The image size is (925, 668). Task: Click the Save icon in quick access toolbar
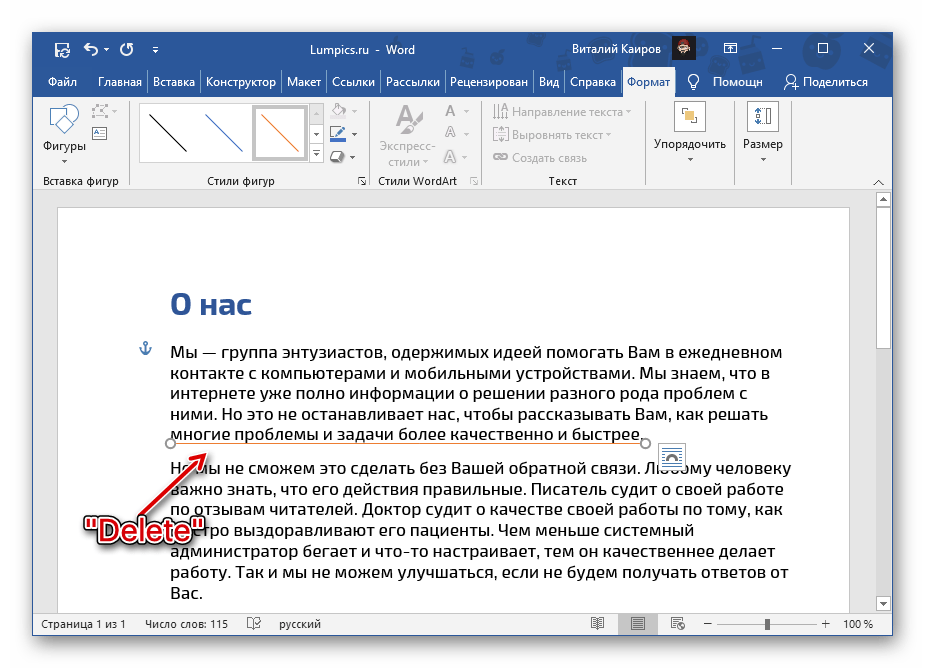(x=62, y=49)
